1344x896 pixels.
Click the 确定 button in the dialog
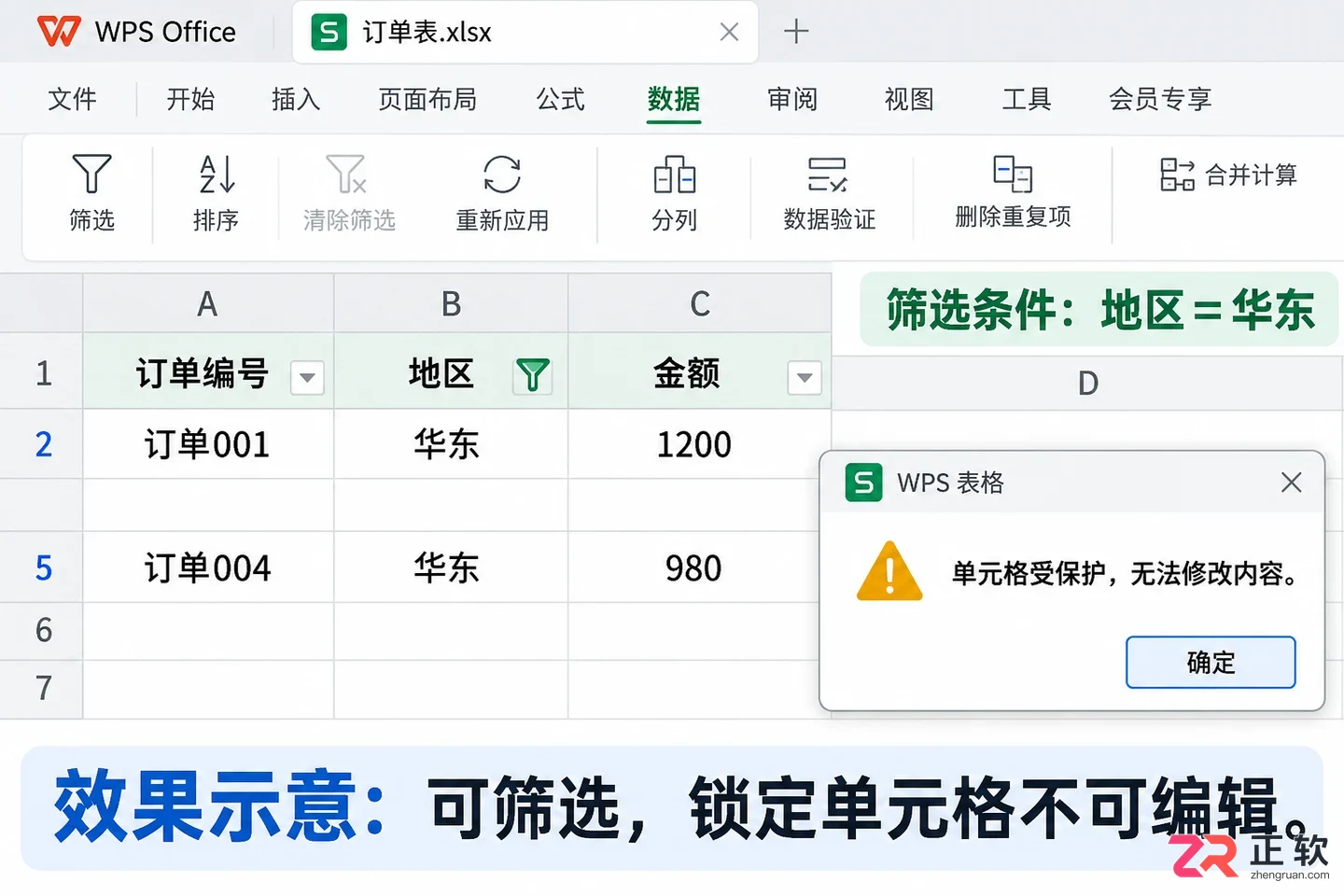(1211, 663)
